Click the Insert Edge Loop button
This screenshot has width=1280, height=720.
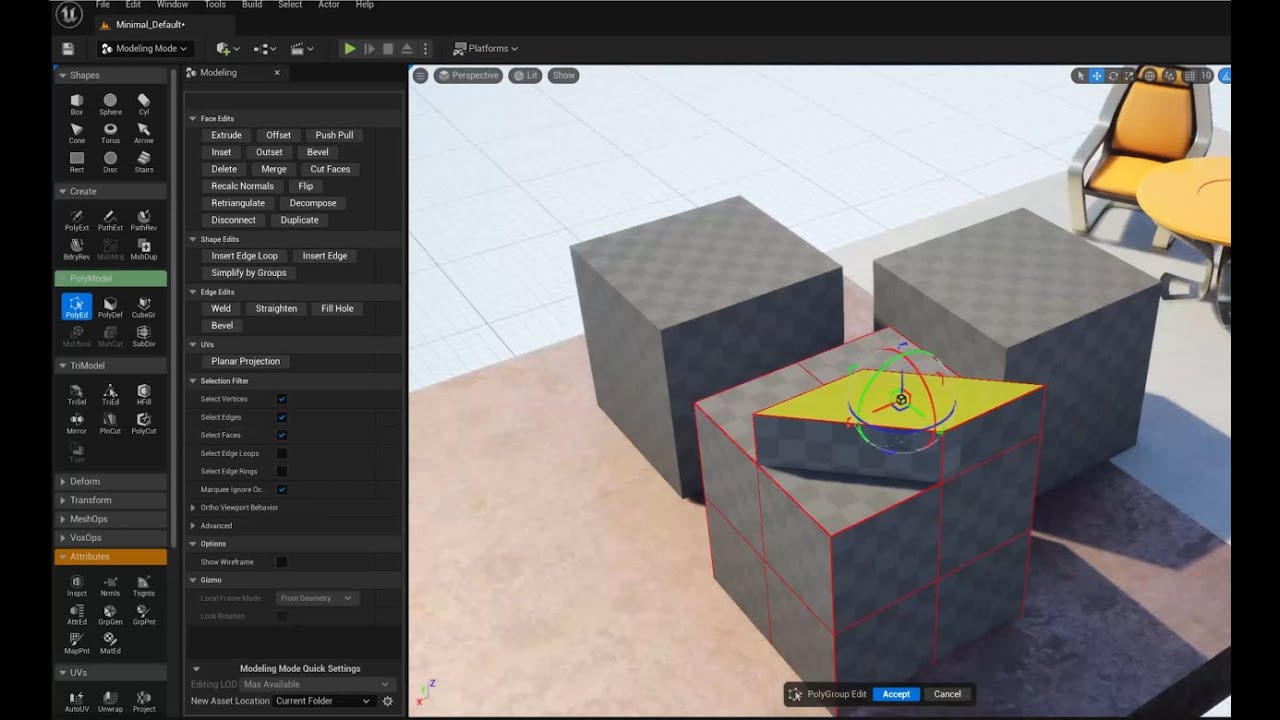pos(244,256)
